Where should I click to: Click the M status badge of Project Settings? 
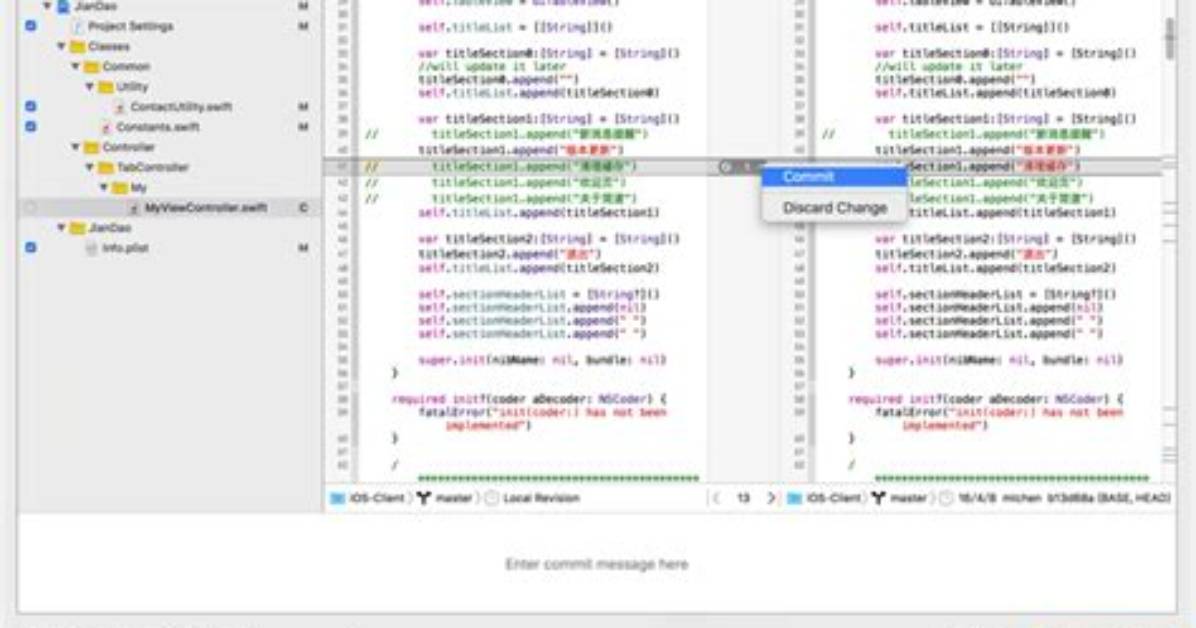tap(304, 26)
